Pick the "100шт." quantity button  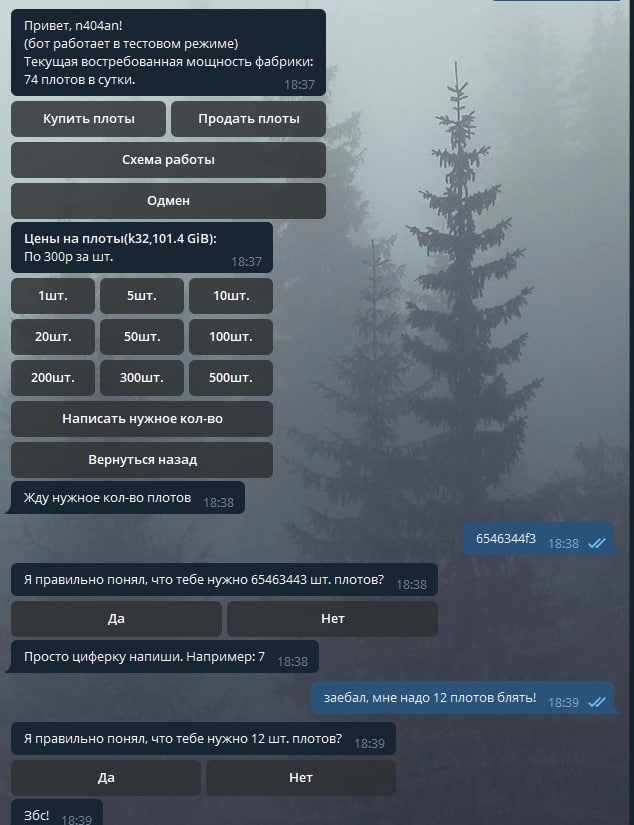click(230, 337)
